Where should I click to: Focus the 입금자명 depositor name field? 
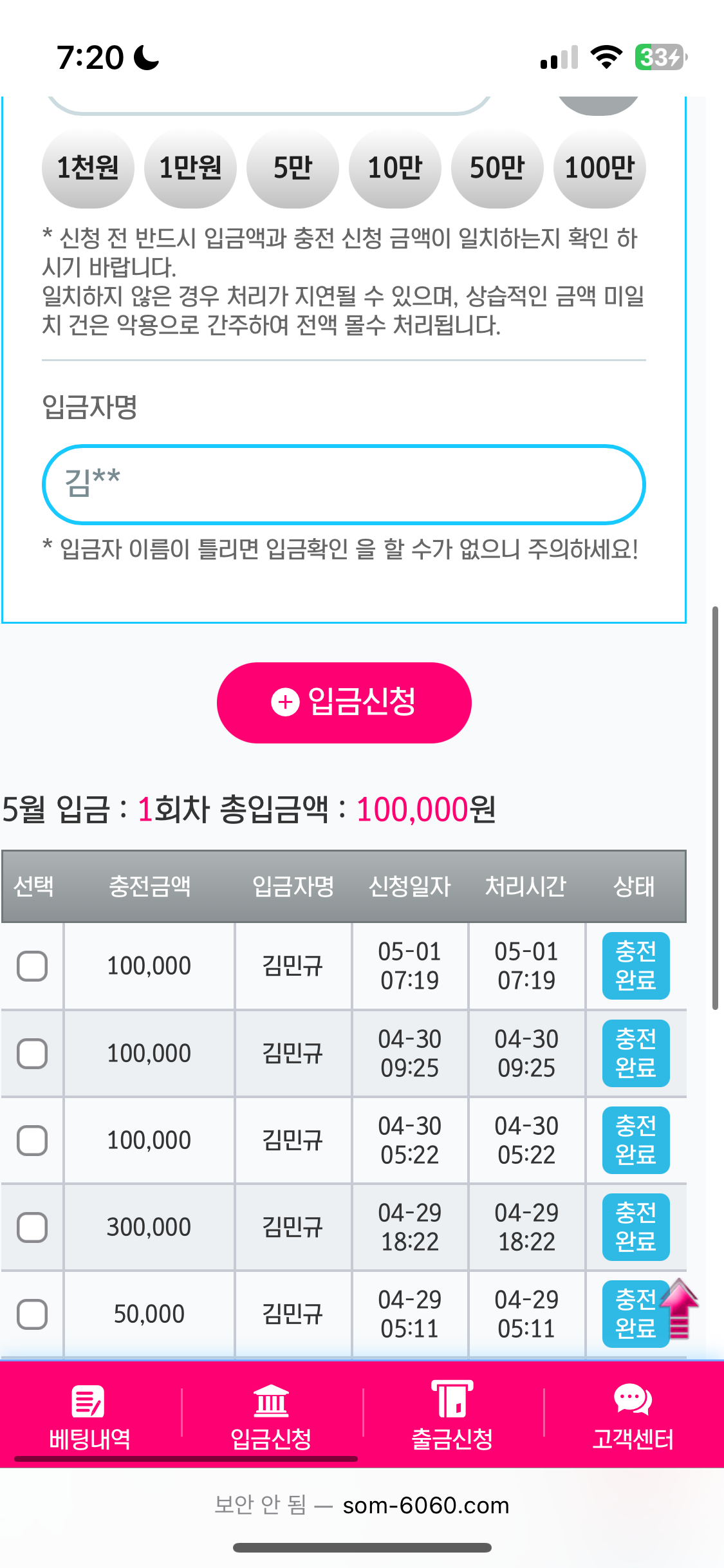tap(344, 484)
